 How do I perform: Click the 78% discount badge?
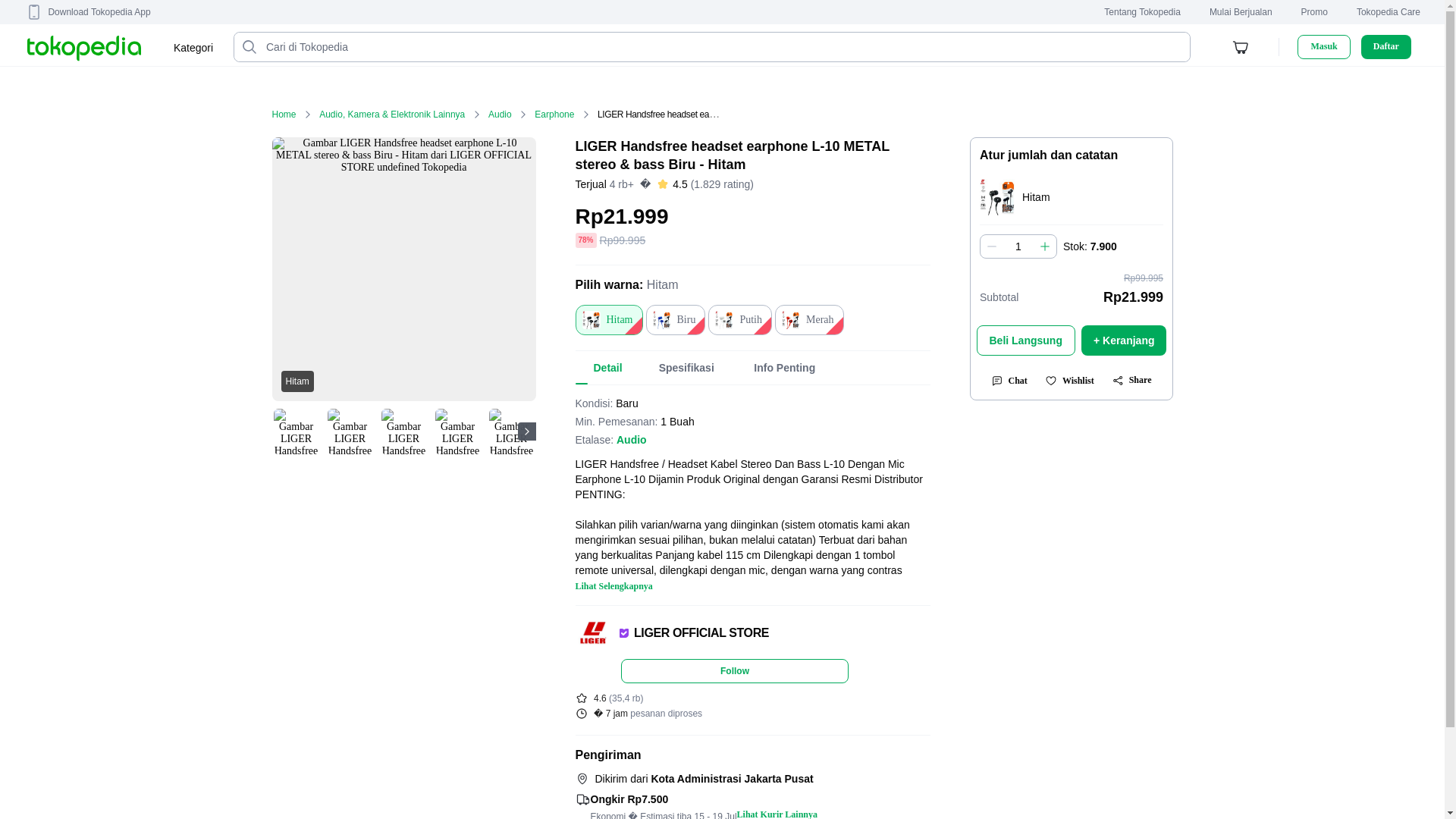(586, 240)
